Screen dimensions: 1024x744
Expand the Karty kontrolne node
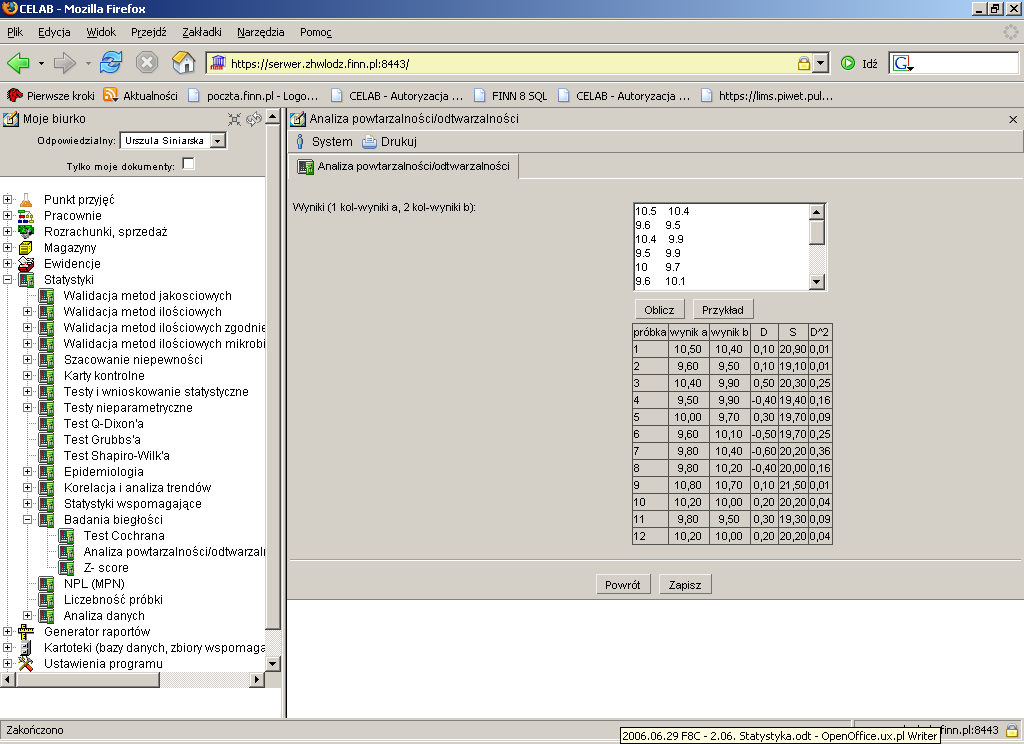(x=27, y=376)
